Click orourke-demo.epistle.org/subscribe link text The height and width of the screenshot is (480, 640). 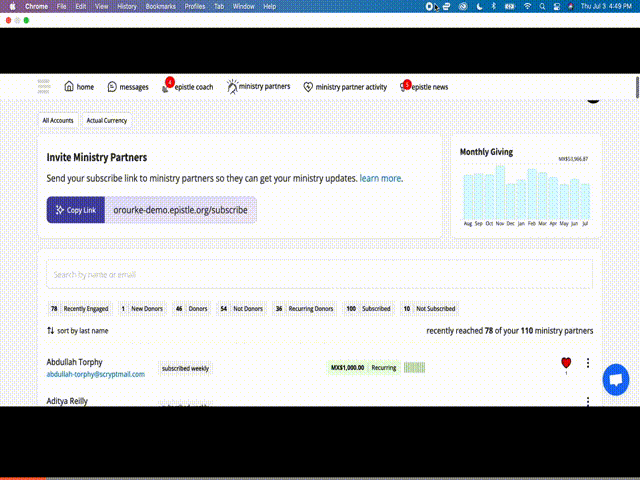click(180, 210)
